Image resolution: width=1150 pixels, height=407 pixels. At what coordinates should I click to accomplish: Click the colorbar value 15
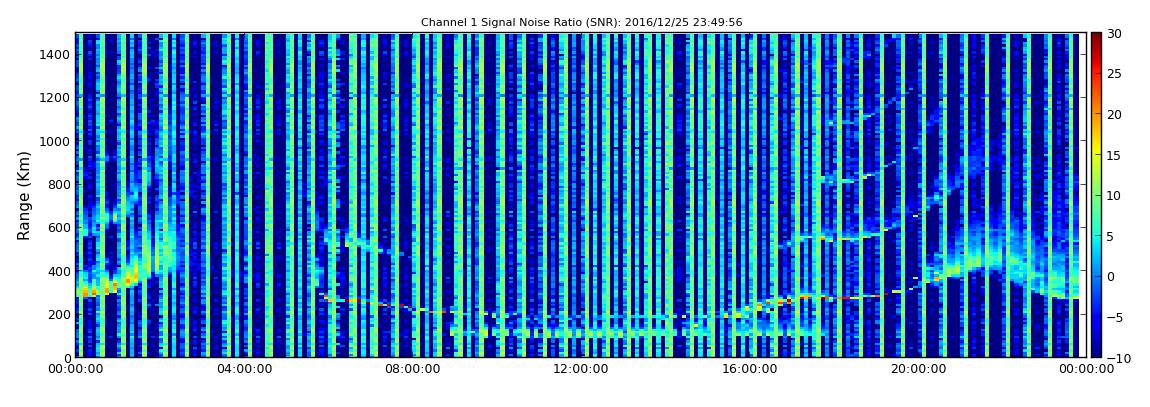click(1114, 155)
